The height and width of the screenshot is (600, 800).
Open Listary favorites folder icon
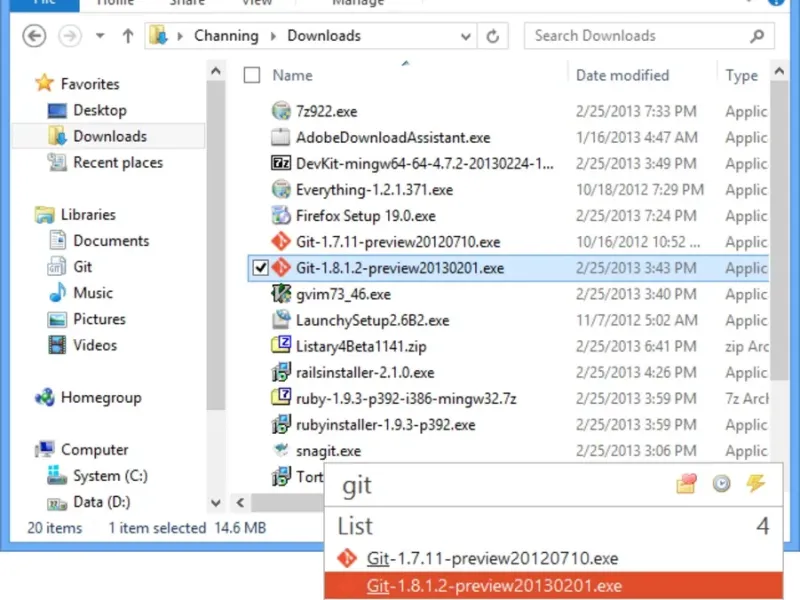click(686, 484)
